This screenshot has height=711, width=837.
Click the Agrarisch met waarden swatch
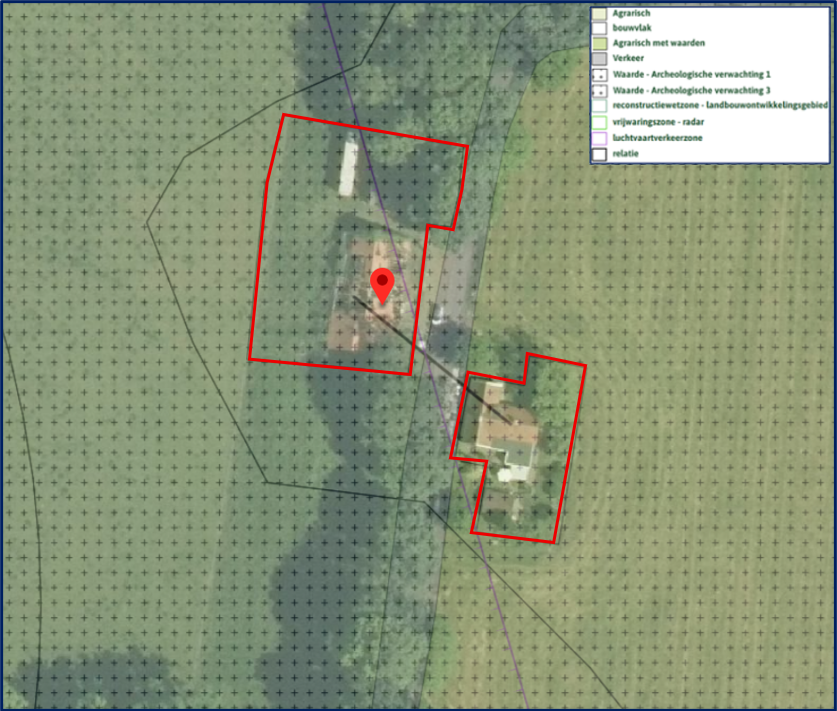[x=599, y=43]
